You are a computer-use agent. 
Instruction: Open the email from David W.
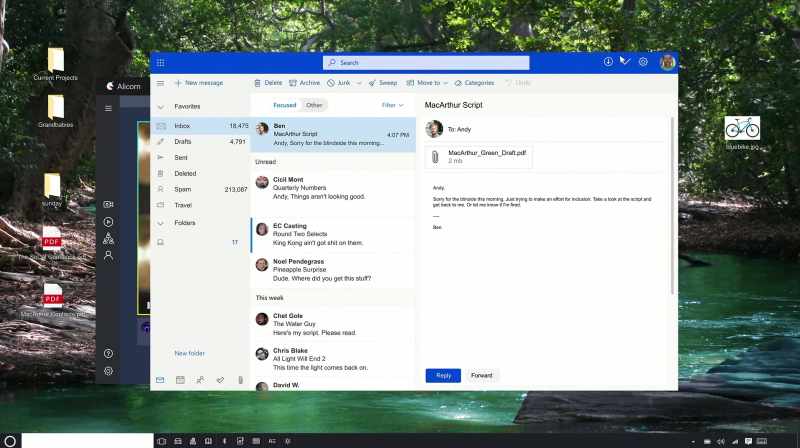pos(333,385)
